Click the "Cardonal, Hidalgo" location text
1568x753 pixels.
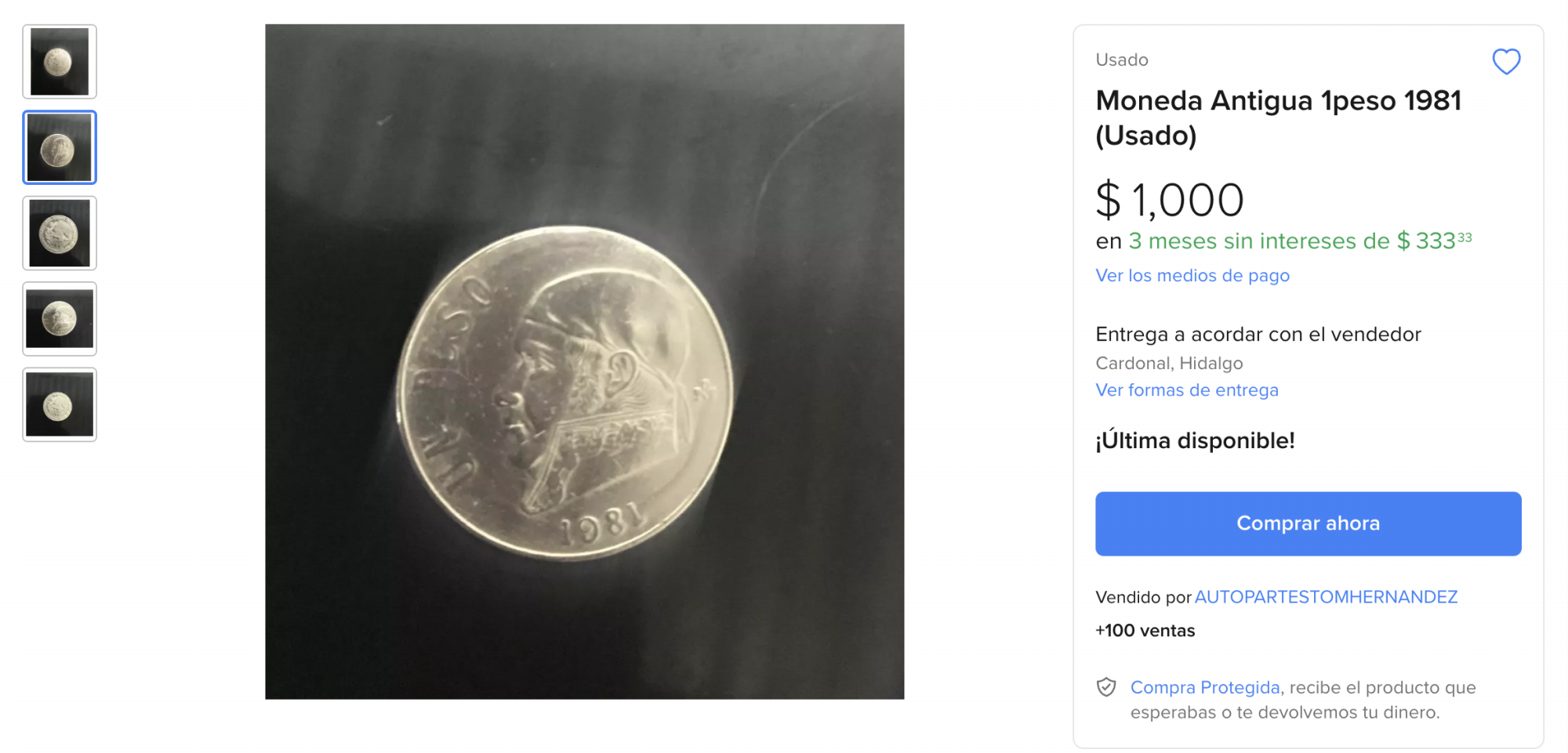click(1168, 364)
